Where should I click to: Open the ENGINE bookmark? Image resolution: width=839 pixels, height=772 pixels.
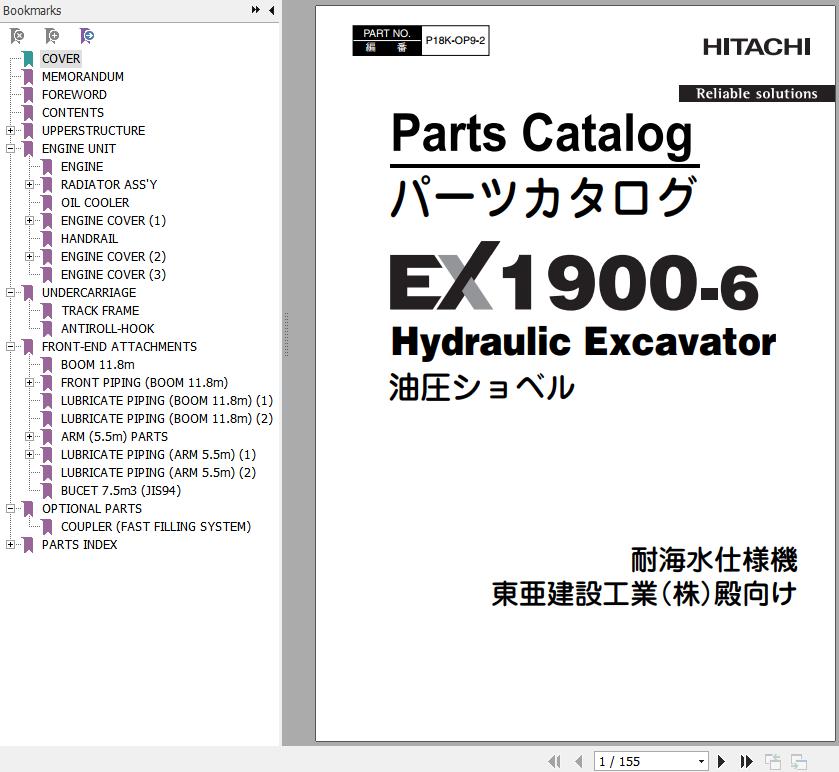82,167
